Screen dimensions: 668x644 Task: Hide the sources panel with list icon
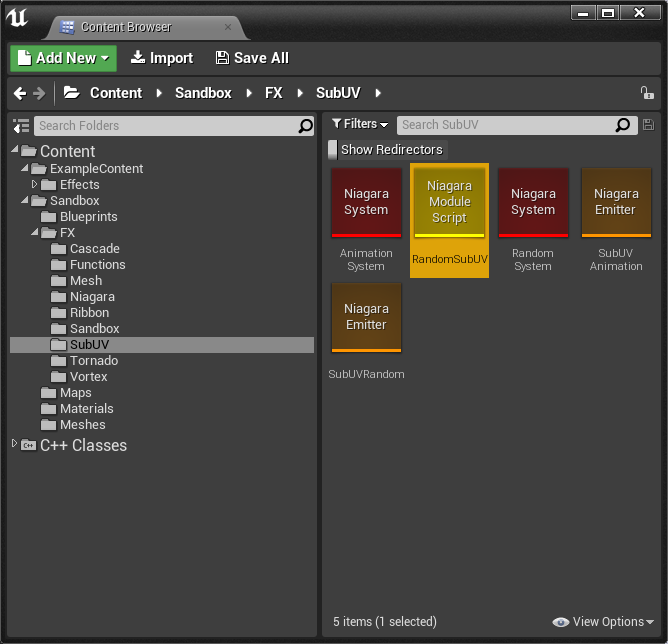click(x=20, y=126)
